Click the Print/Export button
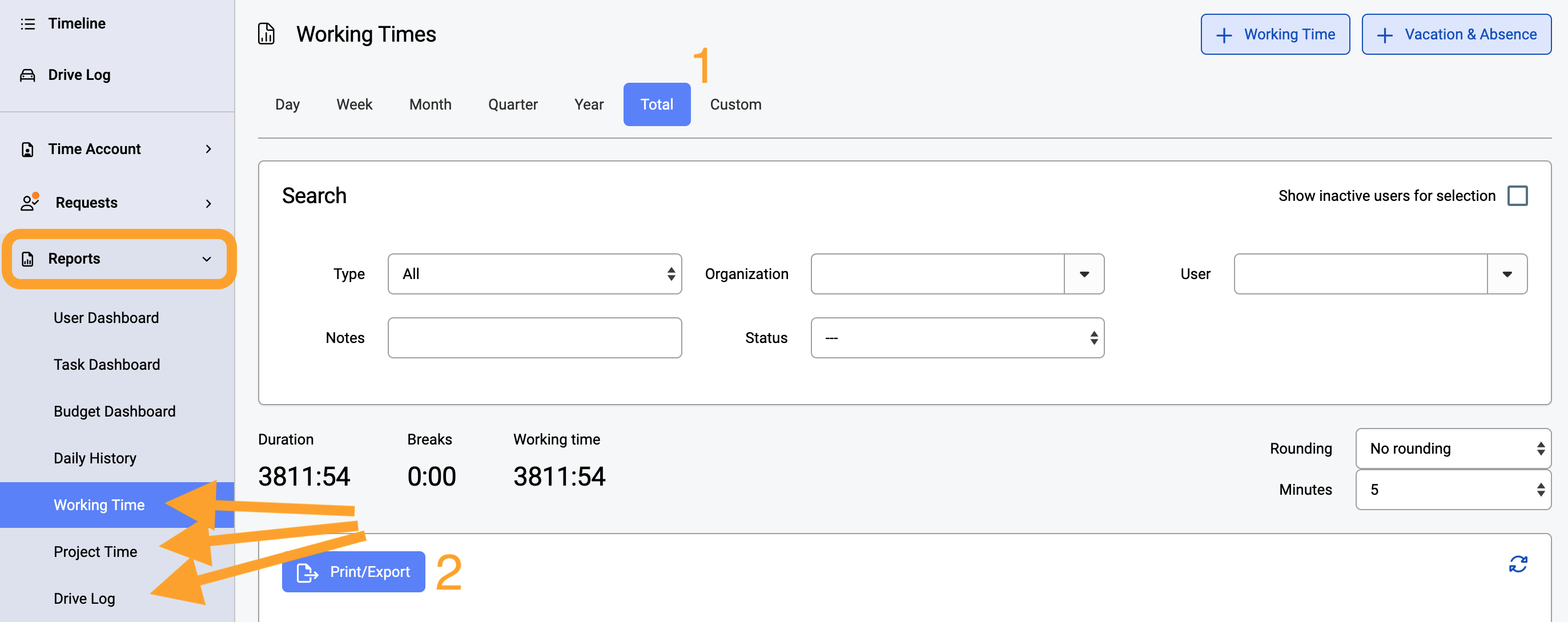Image resolution: width=1568 pixels, height=622 pixels. pos(353,572)
